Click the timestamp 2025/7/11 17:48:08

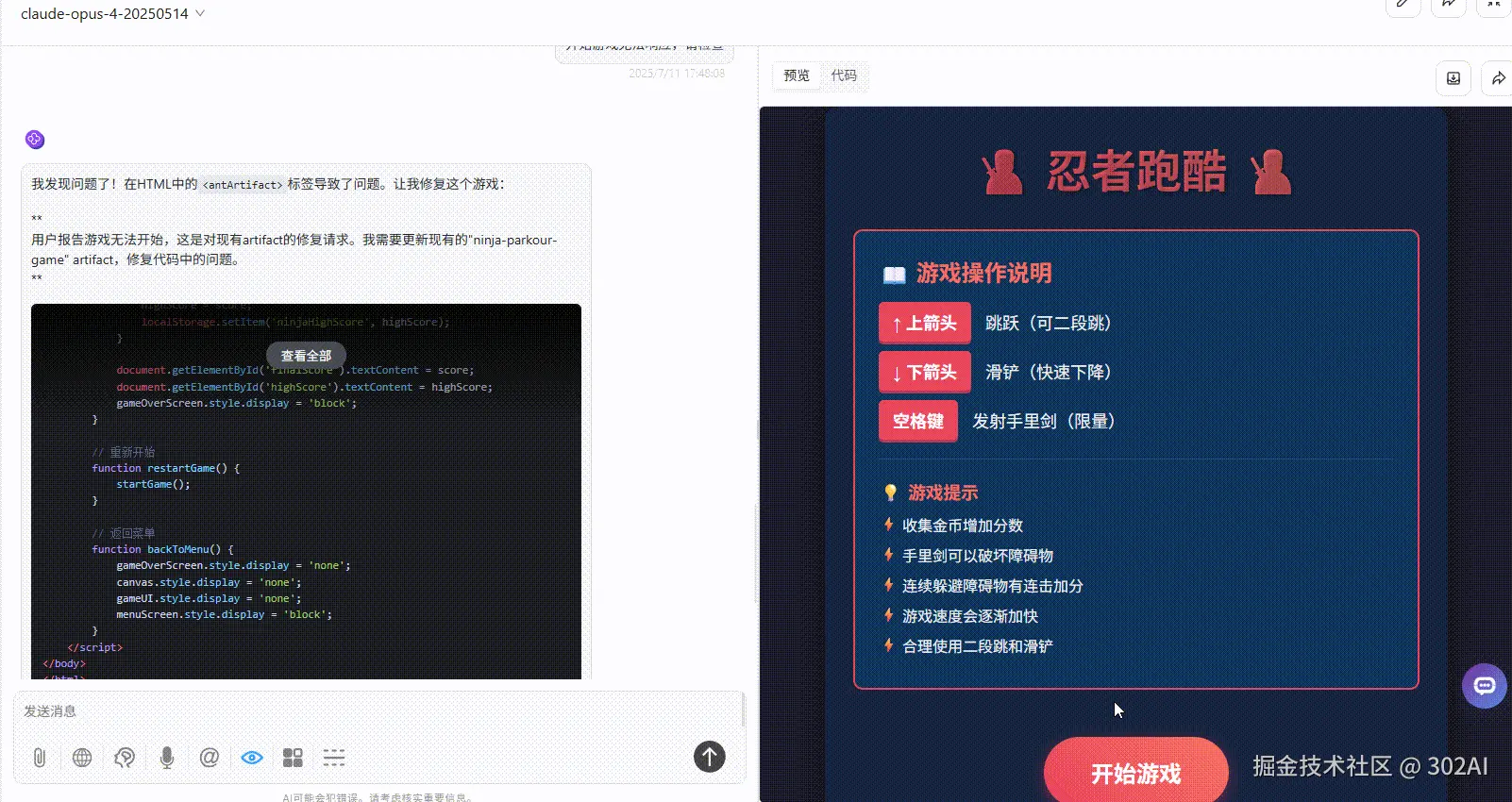tap(677, 73)
